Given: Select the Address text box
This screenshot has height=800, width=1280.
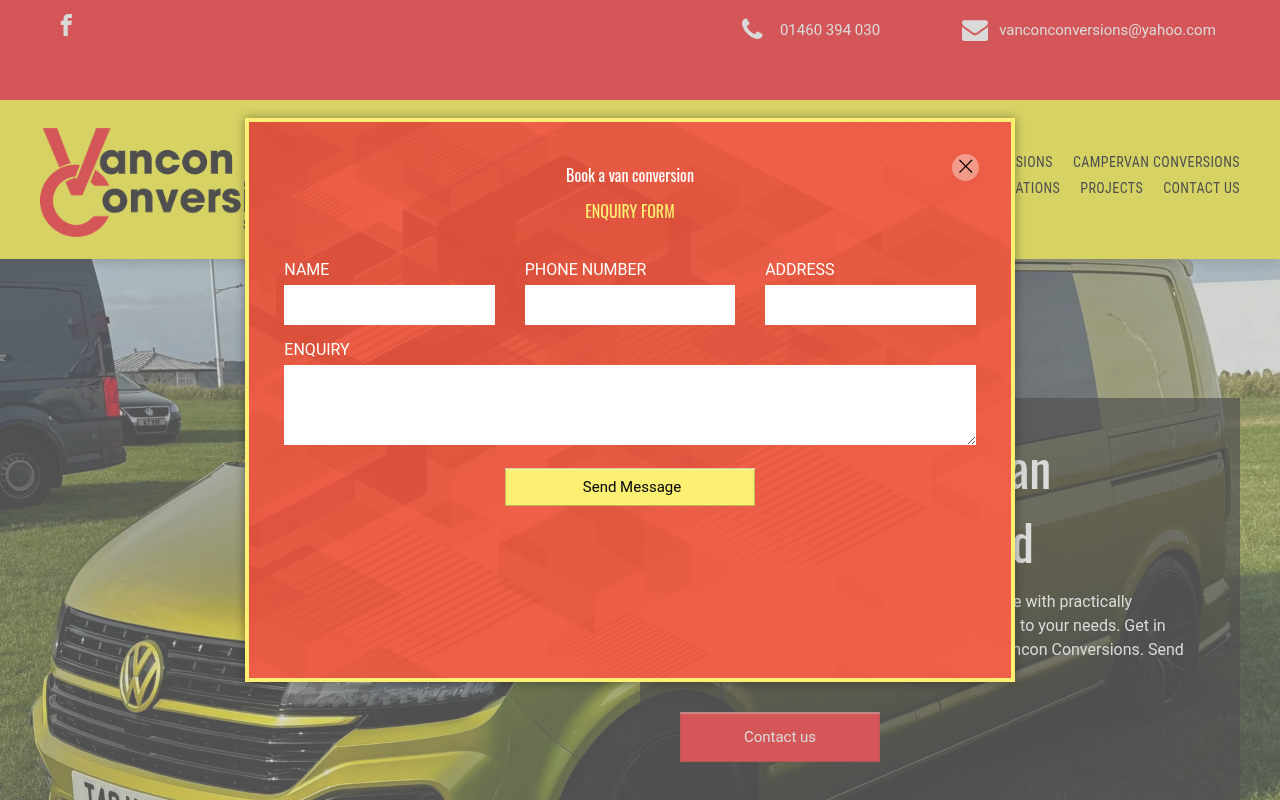Looking at the screenshot, I should coord(870,305).
